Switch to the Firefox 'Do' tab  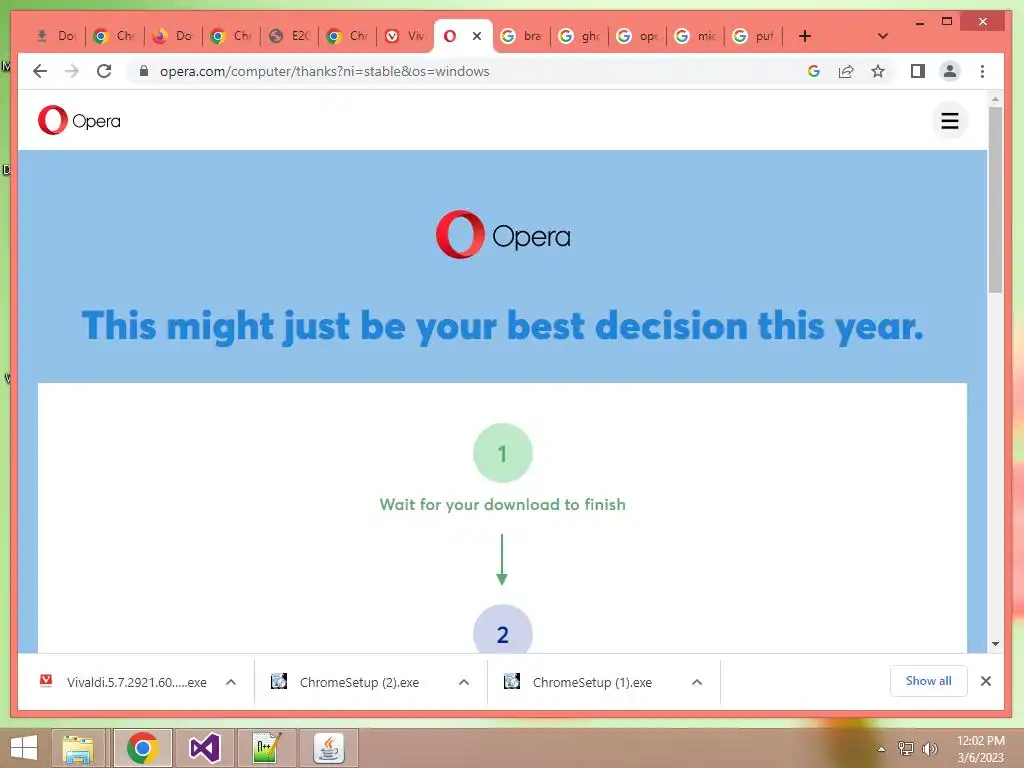[172, 36]
